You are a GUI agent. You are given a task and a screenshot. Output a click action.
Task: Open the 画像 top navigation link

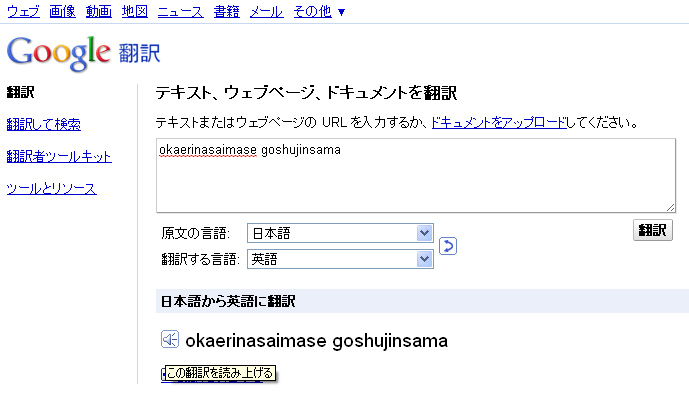point(62,11)
